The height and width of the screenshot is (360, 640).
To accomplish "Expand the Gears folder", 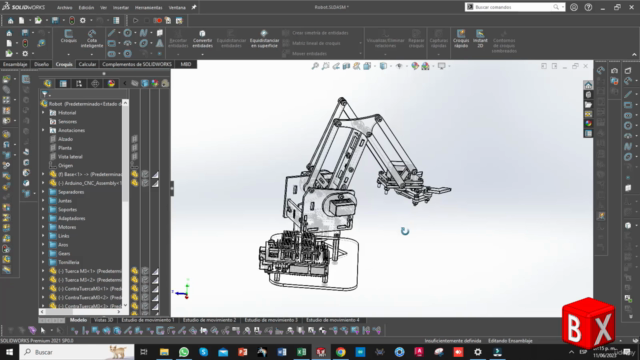I will coord(43,253).
